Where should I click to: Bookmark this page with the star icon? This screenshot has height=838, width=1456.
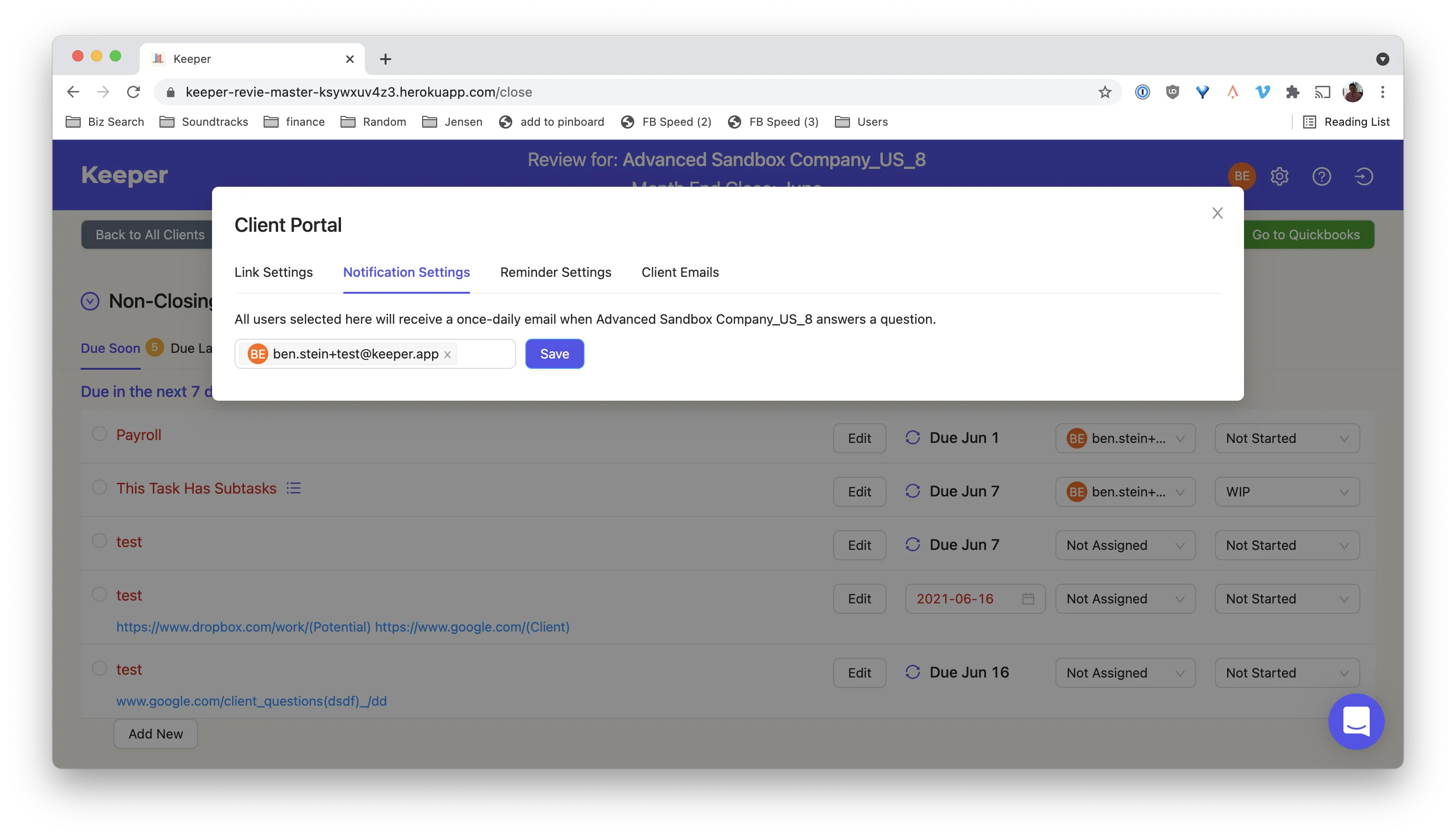tap(1105, 92)
